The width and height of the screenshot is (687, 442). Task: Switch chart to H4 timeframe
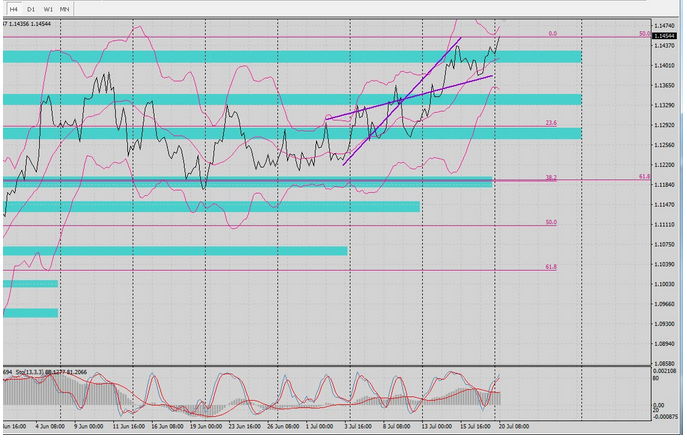[13, 8]
